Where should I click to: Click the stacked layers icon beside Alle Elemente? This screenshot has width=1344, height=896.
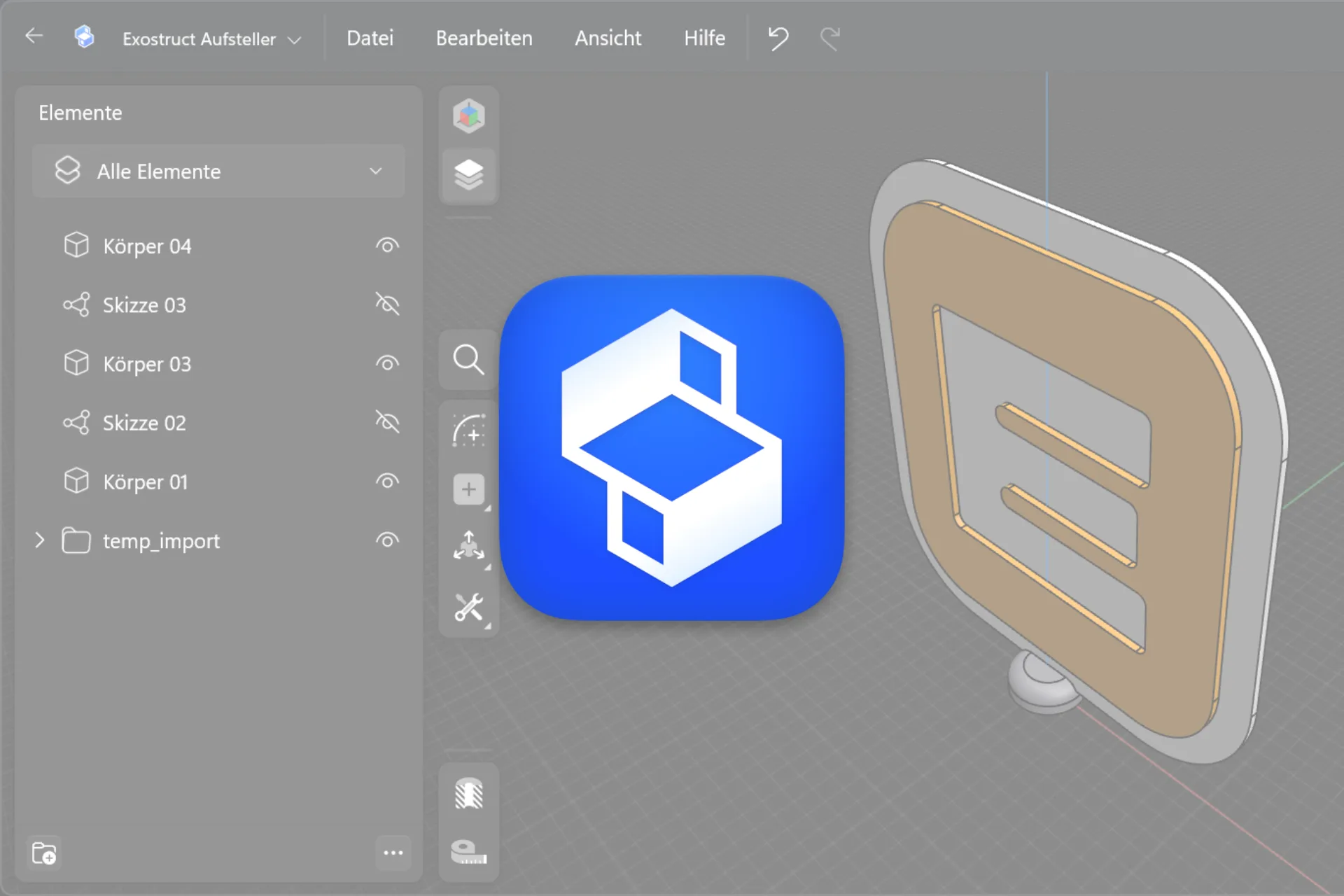click(68, 171)
